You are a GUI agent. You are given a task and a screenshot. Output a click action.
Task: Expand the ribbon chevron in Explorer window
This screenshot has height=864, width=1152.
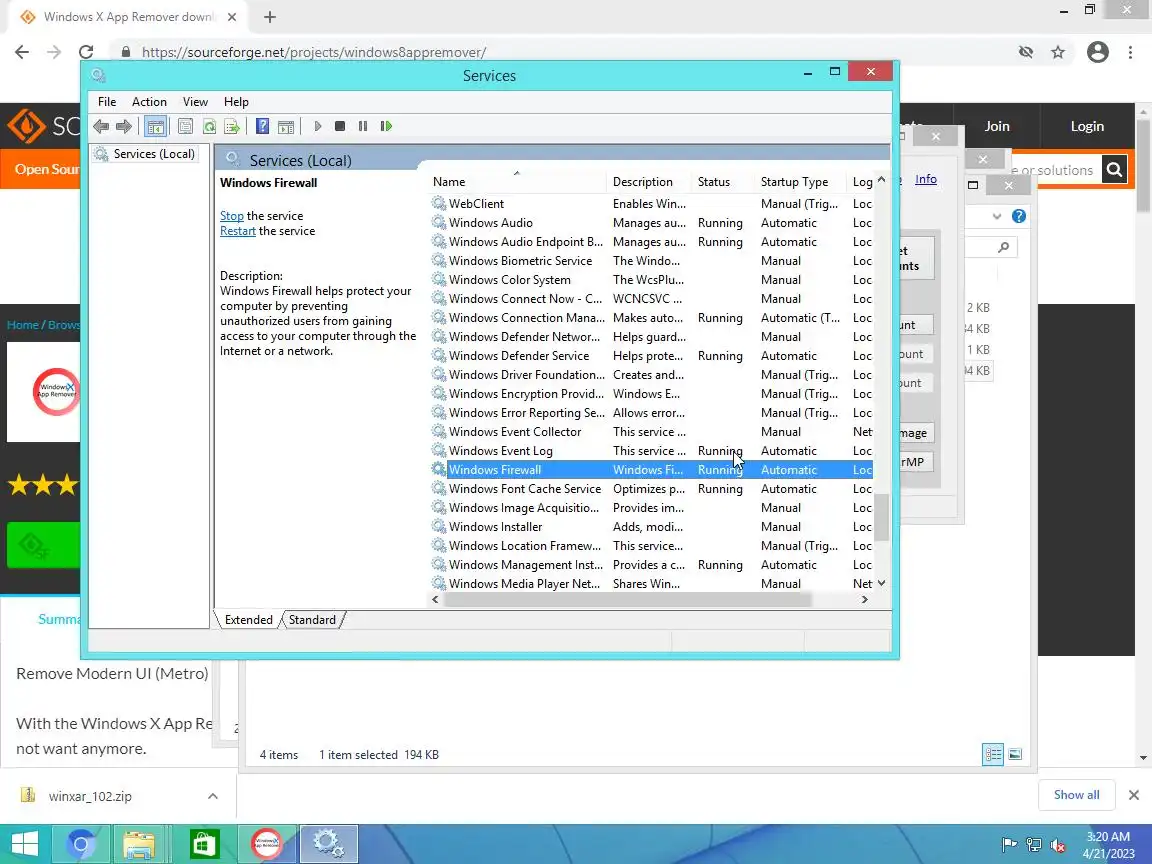point(997,216)
